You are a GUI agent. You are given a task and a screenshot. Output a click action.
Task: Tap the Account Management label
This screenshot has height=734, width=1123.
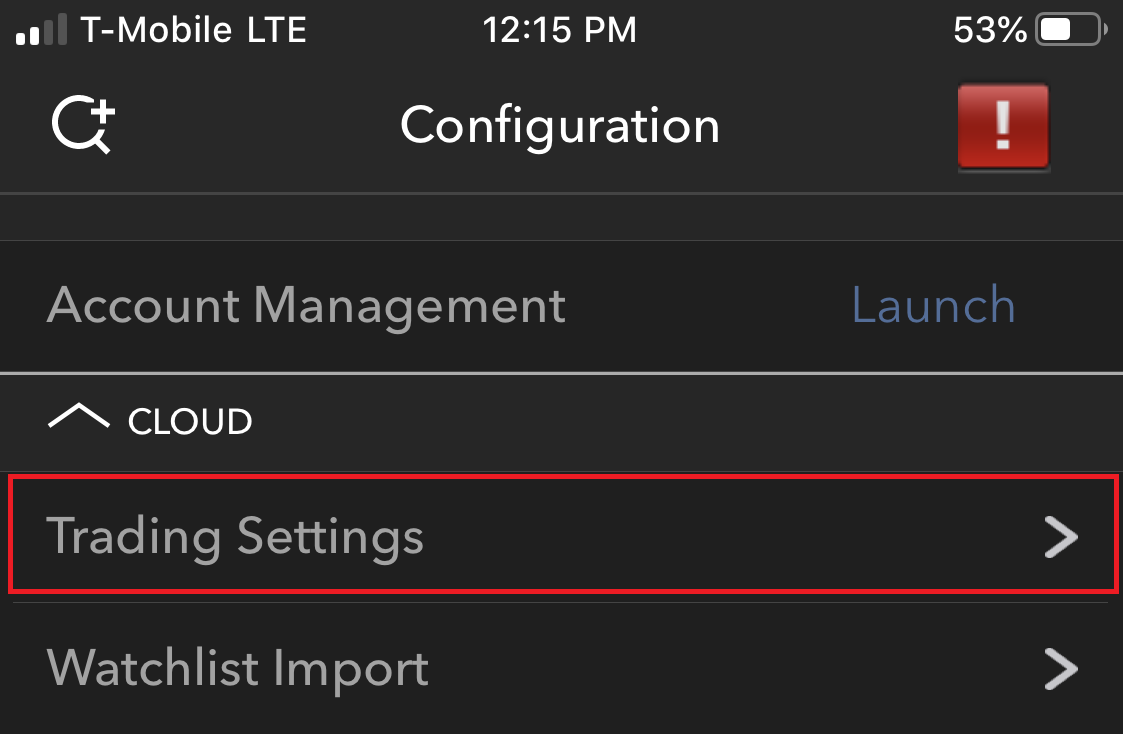pos(307,306)
